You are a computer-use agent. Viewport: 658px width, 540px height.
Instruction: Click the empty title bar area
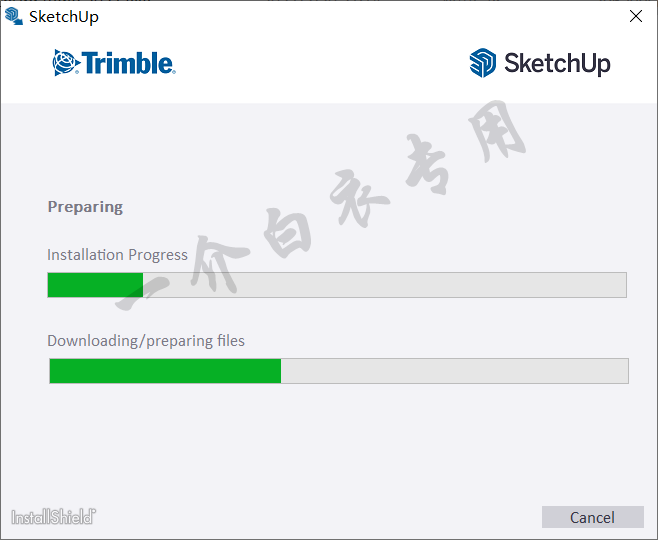point(350,16)
